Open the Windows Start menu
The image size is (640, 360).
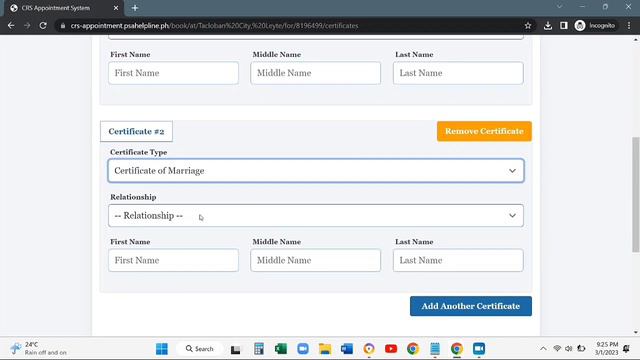coord(162,349)
